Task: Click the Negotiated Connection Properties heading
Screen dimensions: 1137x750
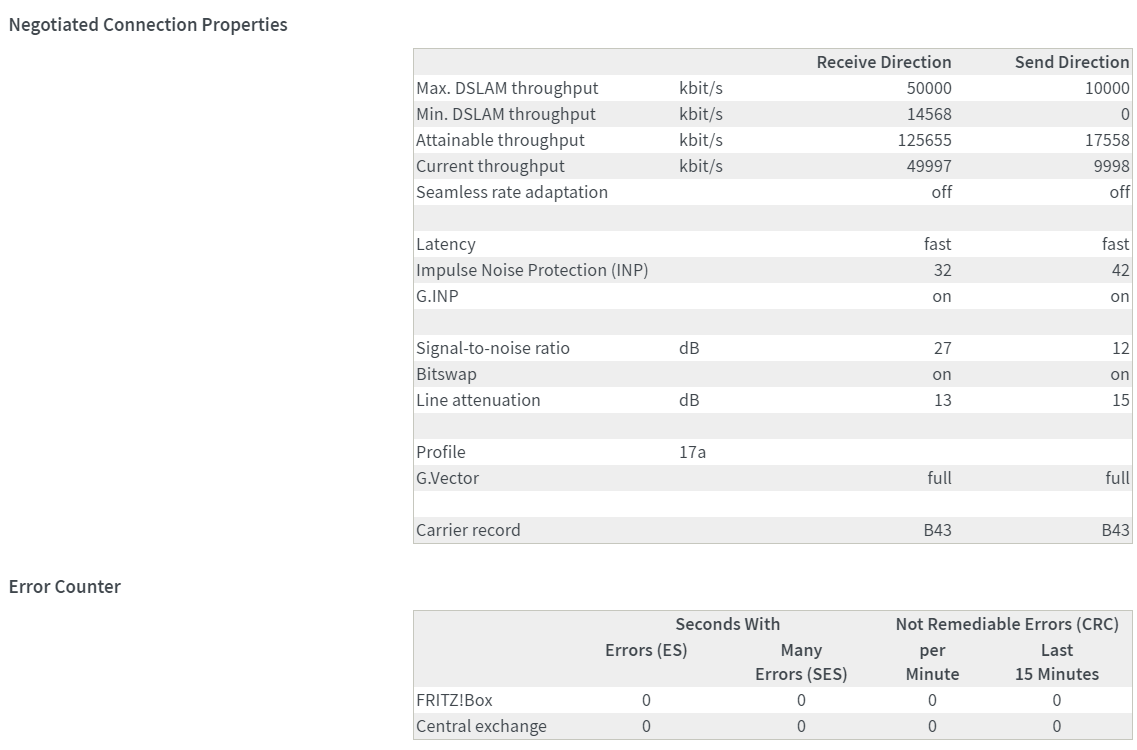Action: coord(148,25)
